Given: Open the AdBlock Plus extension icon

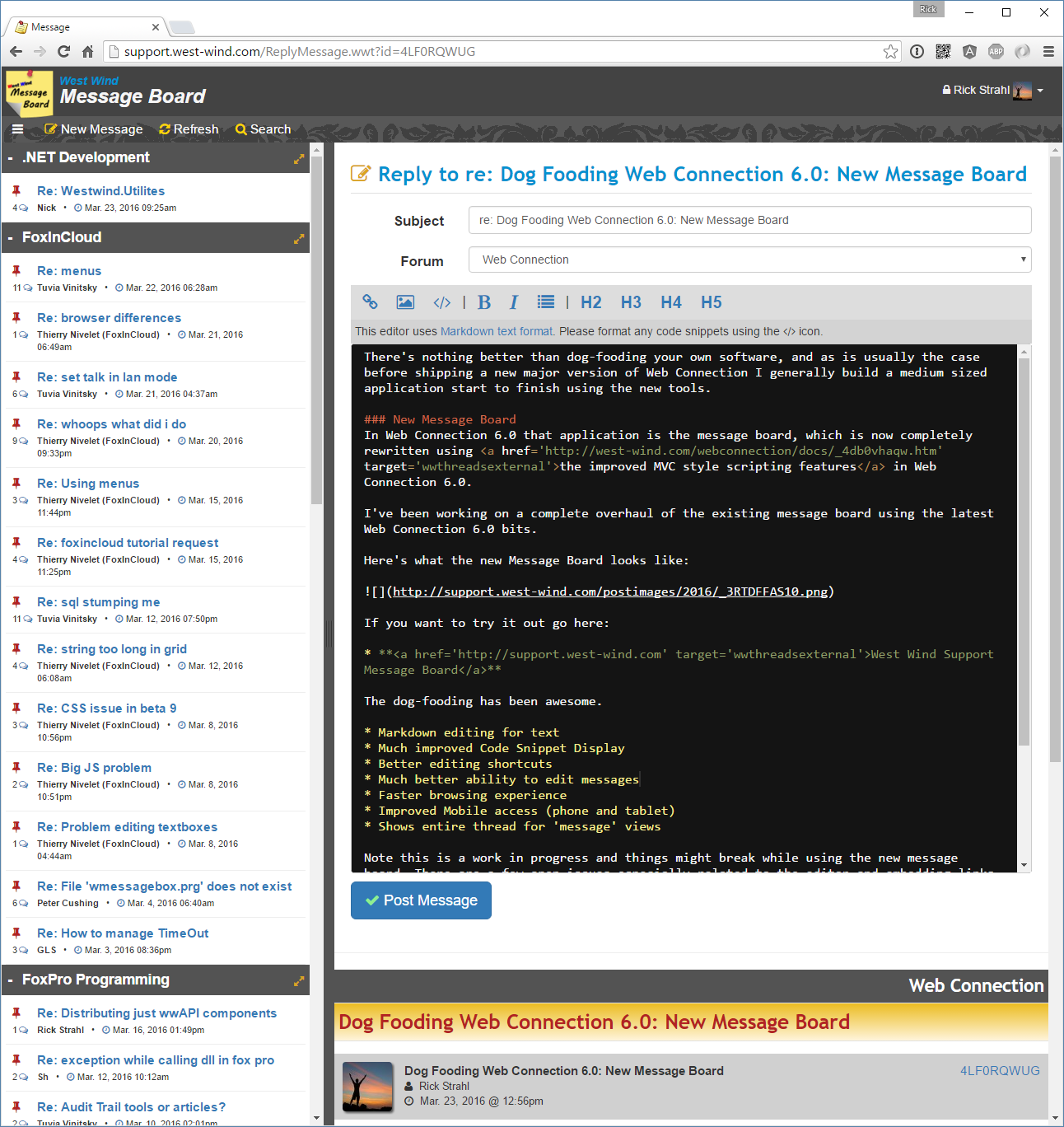Looking at the screenshot, I should click(996, 51).
